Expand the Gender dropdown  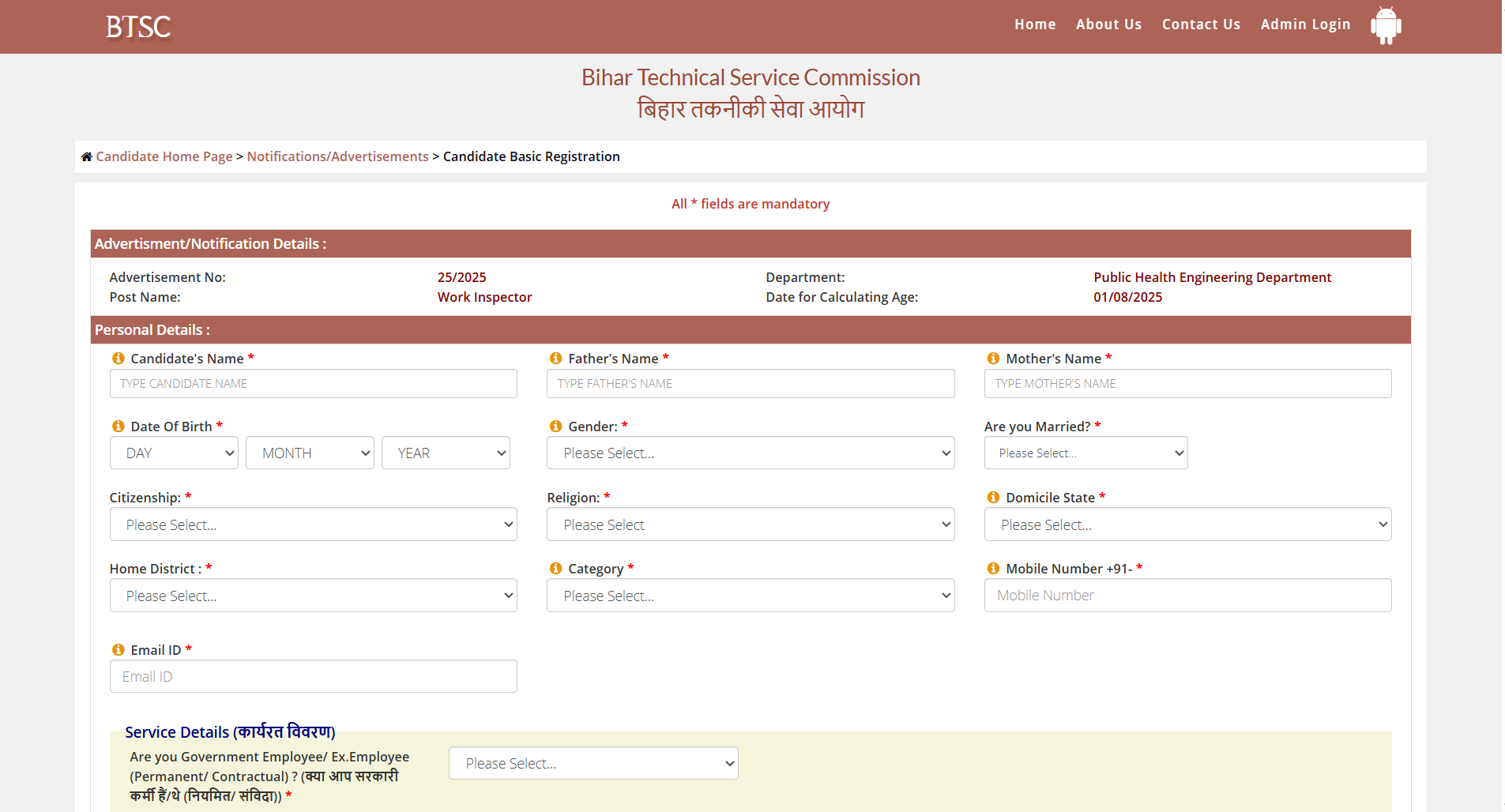pyautogui.click(x=751, y=453)
